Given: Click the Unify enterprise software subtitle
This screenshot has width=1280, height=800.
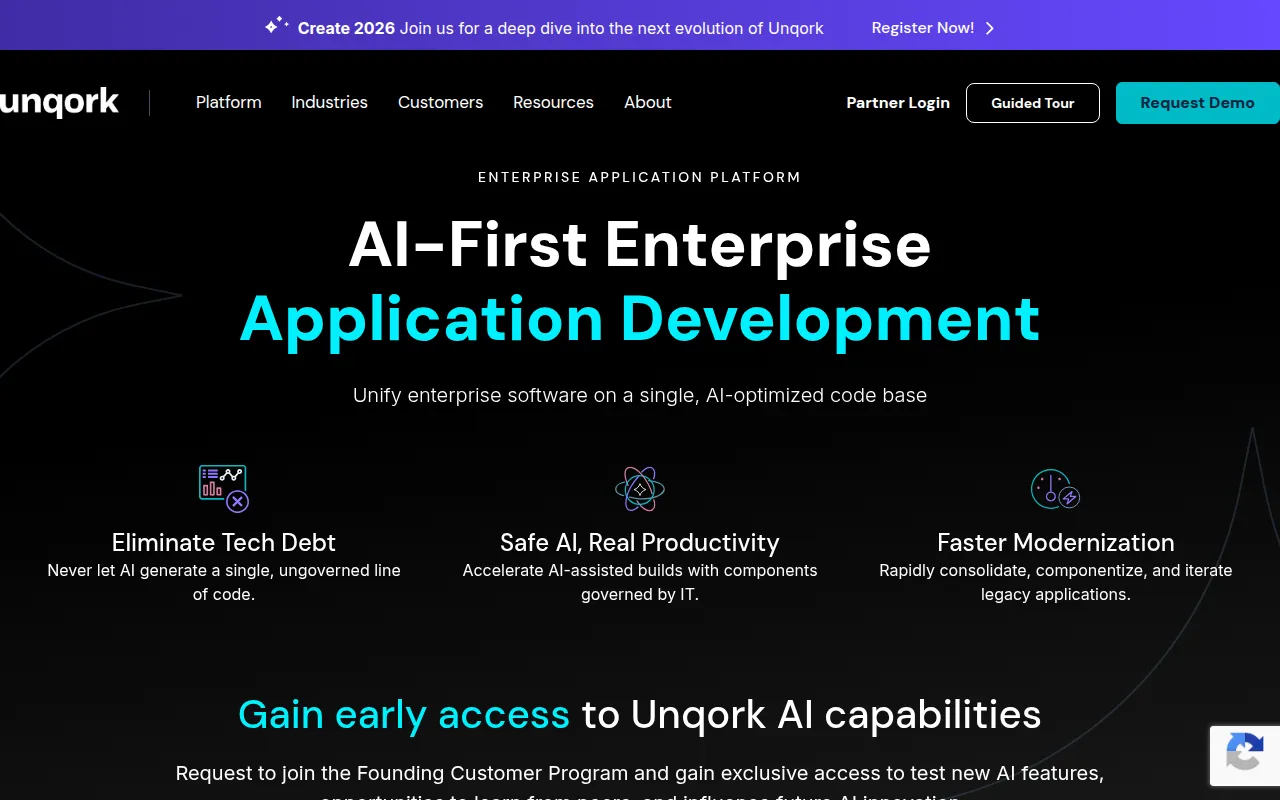Looking at the screenshot, I should coord(640,395).
